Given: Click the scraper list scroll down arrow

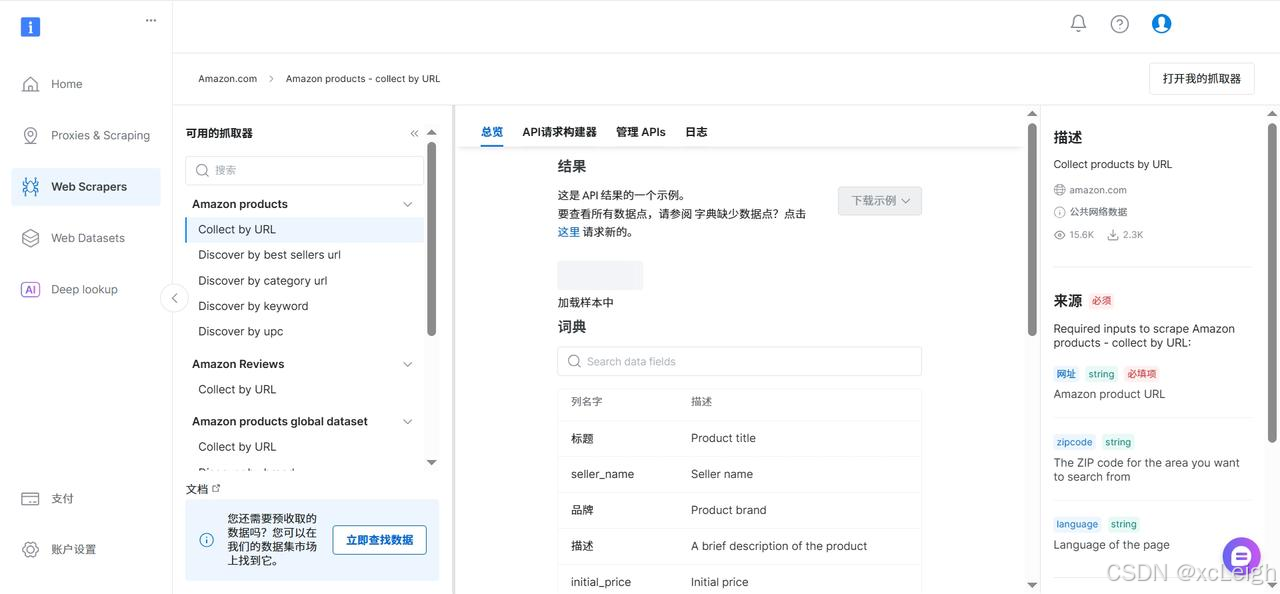Looking at the screenshot, I should click(431, 462).
